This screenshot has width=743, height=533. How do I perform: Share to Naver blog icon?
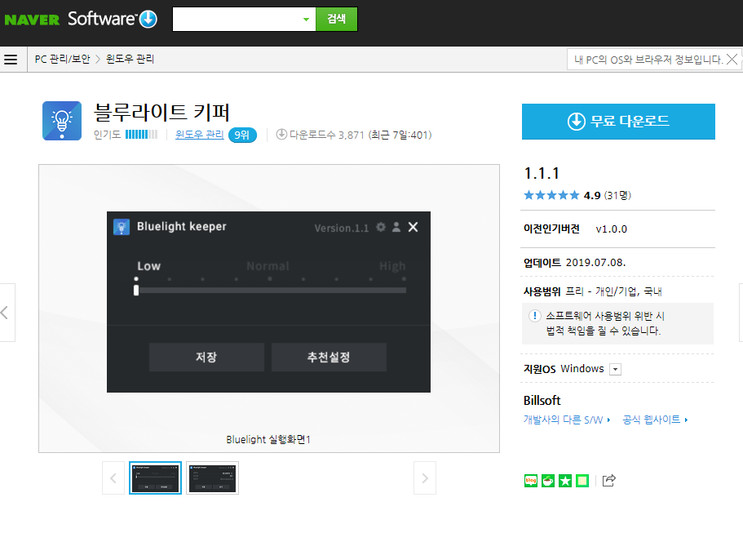click(x=531, y=481)
